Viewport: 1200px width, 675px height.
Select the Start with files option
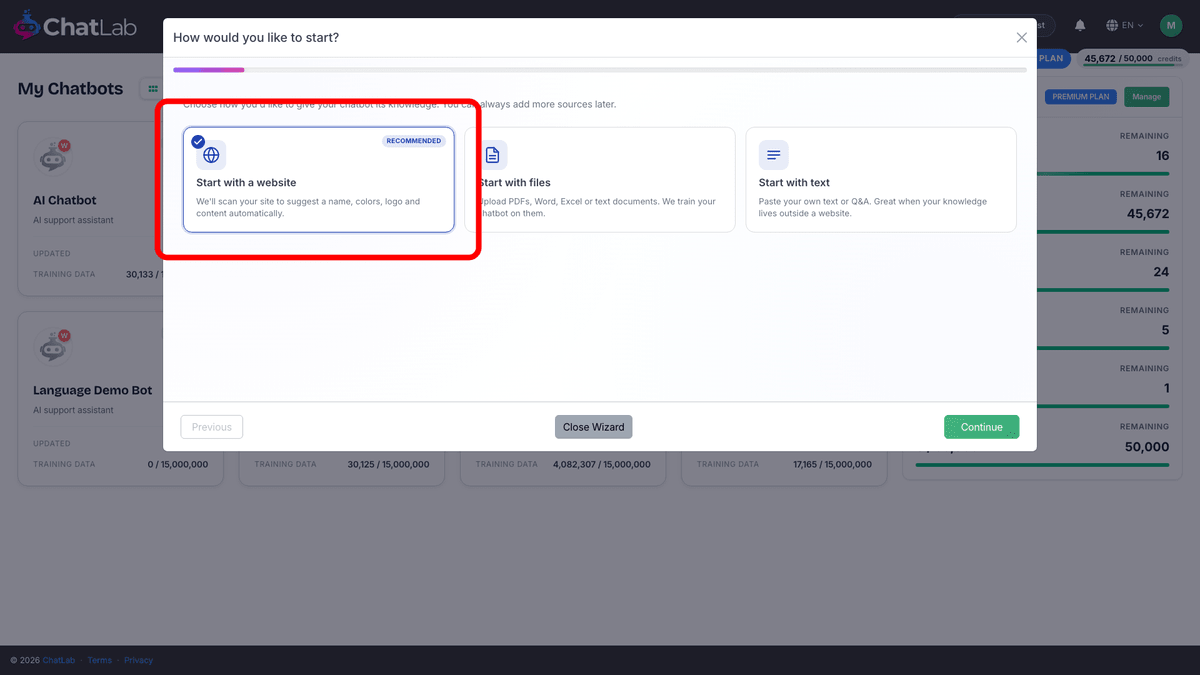(600, 180)
